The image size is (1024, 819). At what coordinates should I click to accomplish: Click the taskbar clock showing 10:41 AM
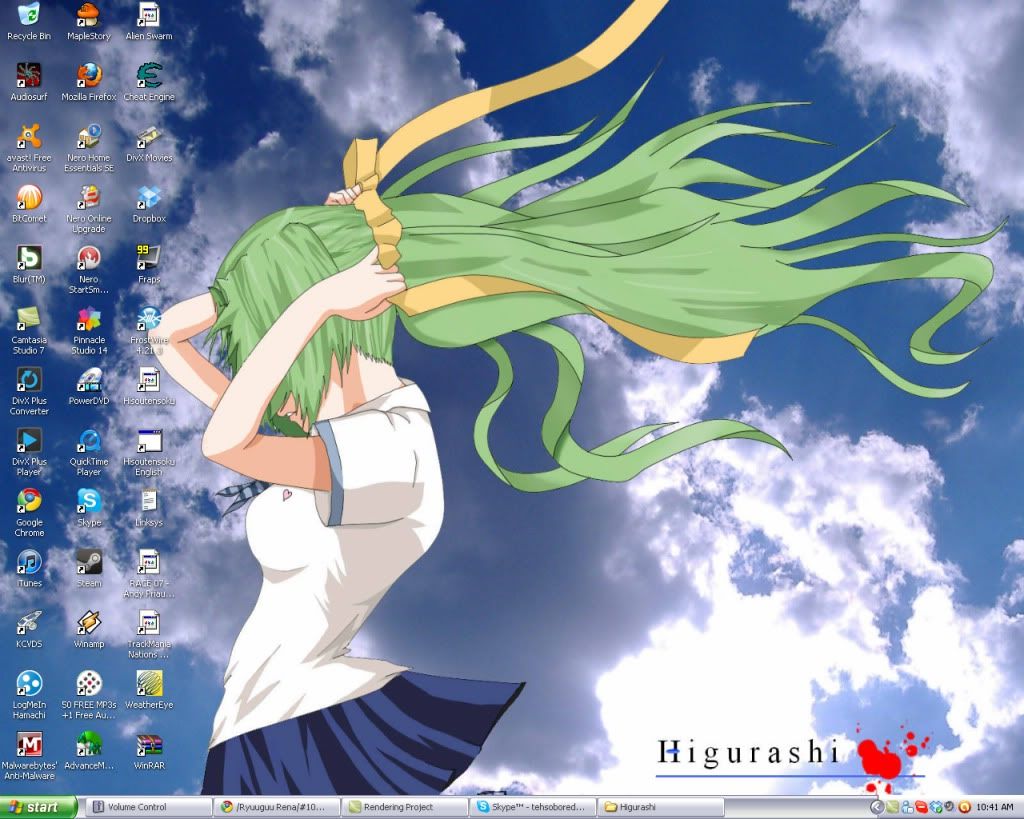tap(995, 807)
